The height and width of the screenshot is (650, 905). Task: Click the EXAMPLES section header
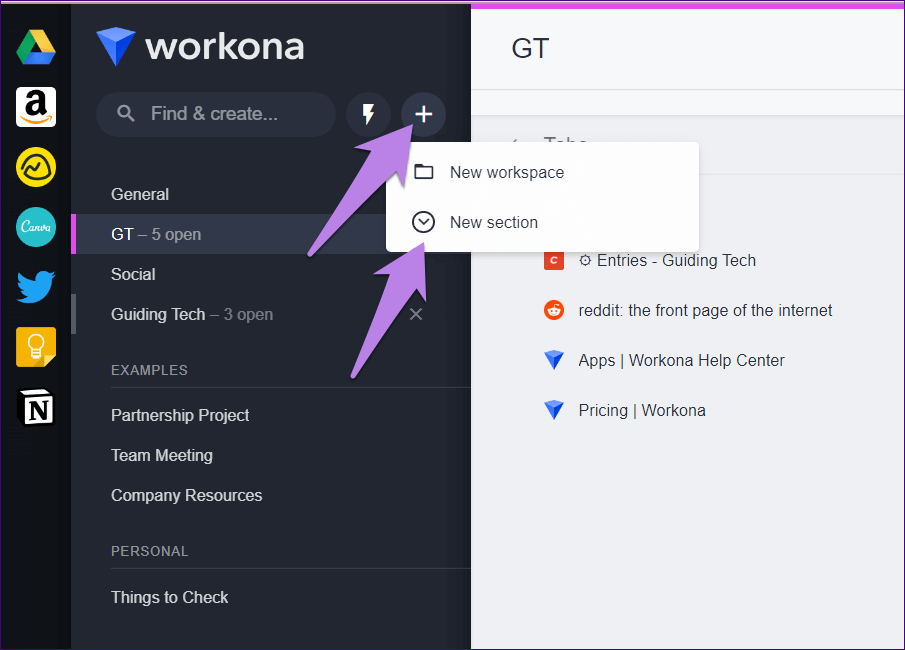click(x=149, y=370)
